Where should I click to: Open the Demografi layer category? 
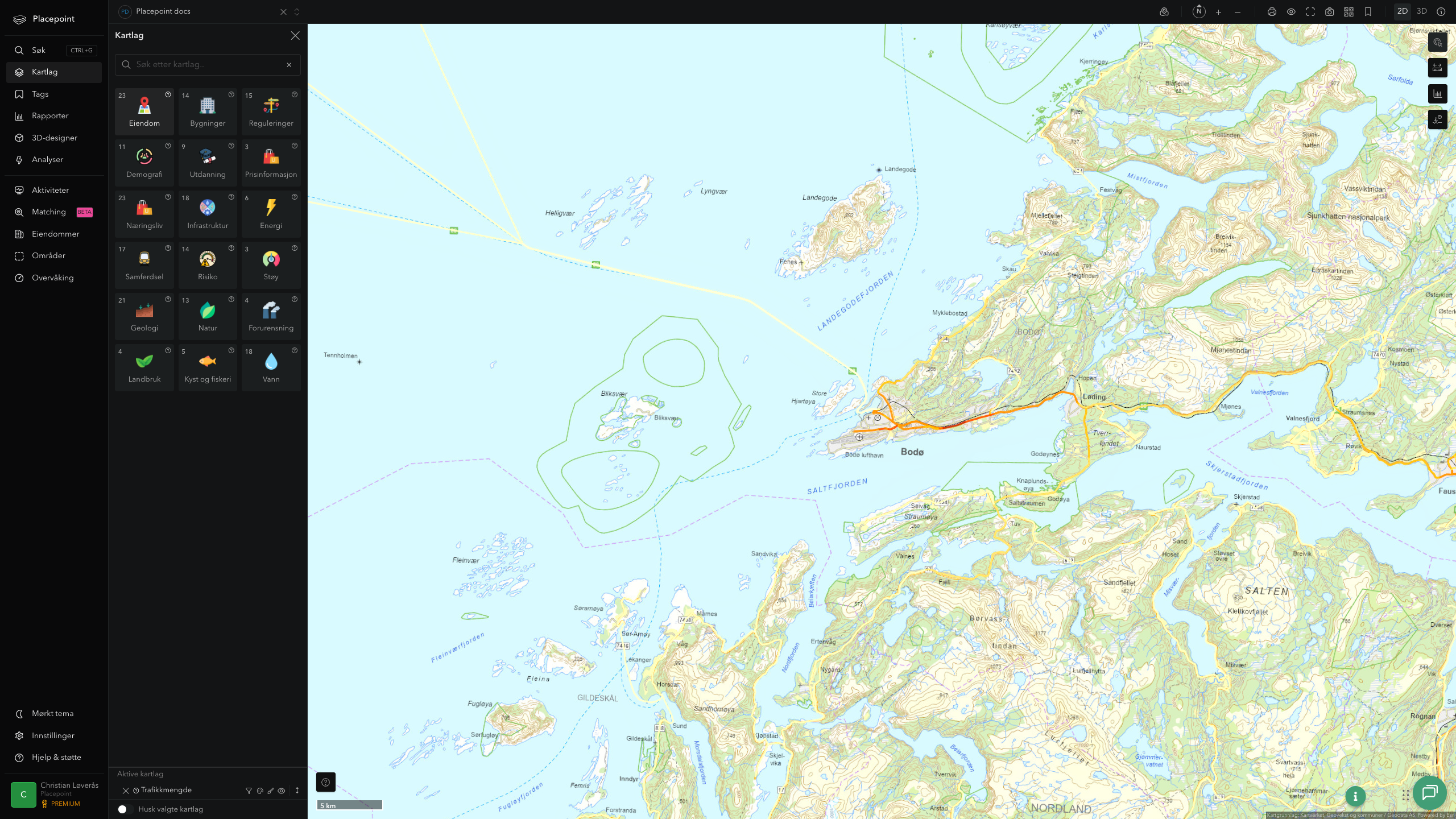tap(144, 163)
